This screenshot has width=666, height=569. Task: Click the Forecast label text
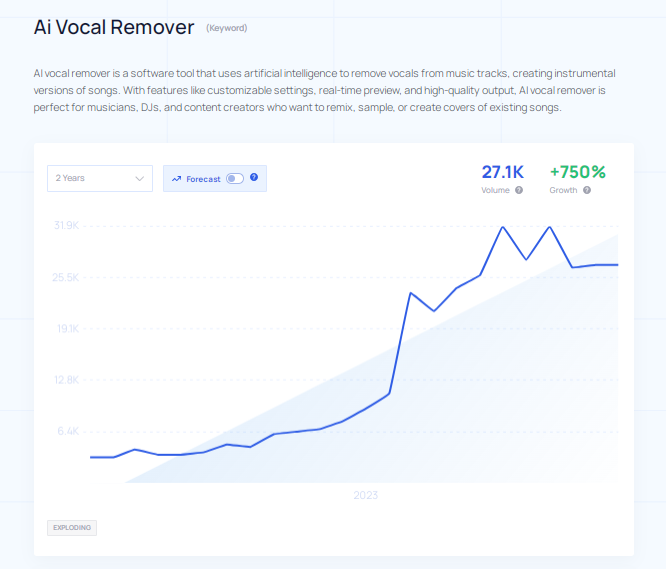coord(203,179)
